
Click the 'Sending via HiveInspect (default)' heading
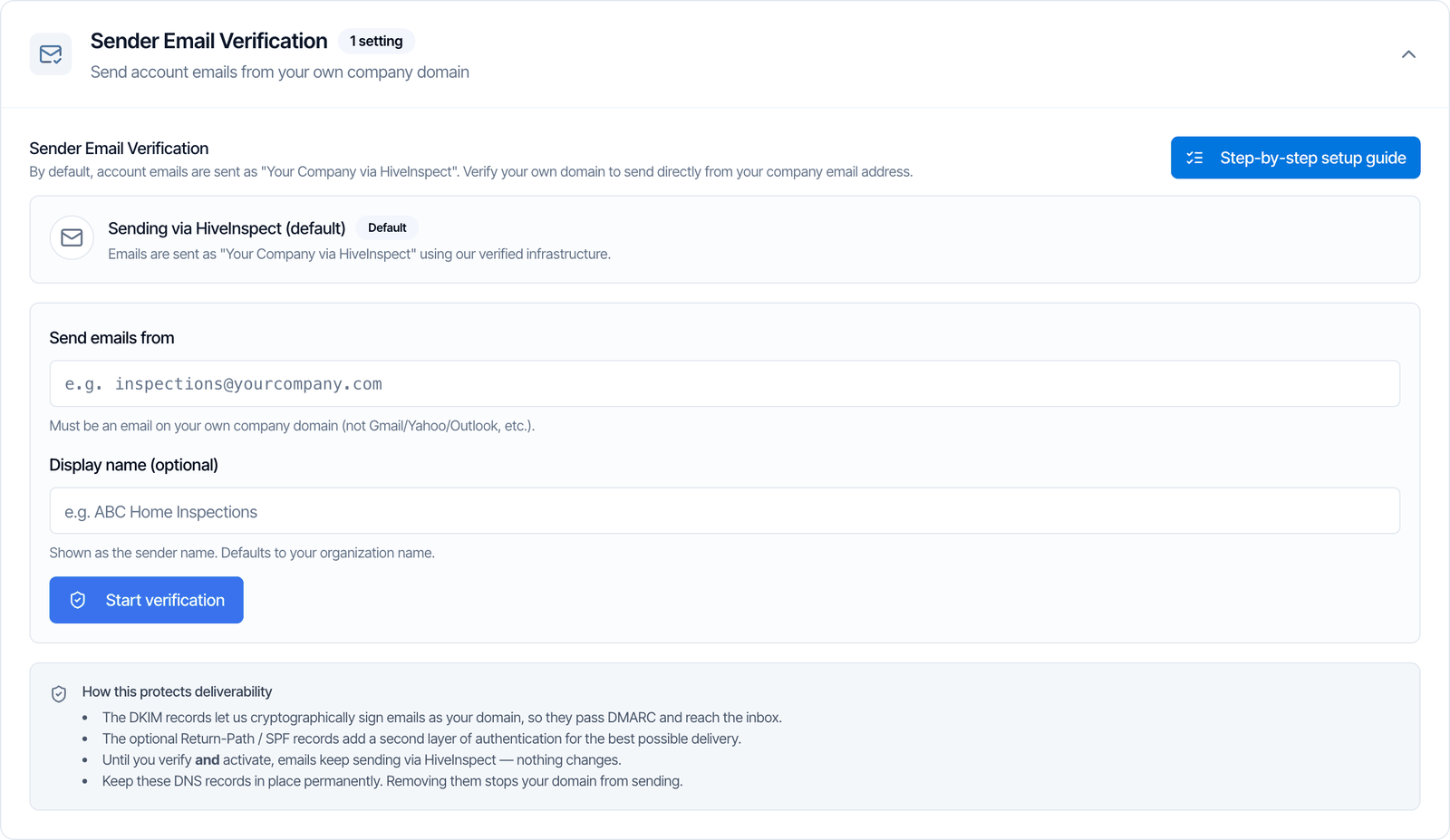tap(227, 228)
